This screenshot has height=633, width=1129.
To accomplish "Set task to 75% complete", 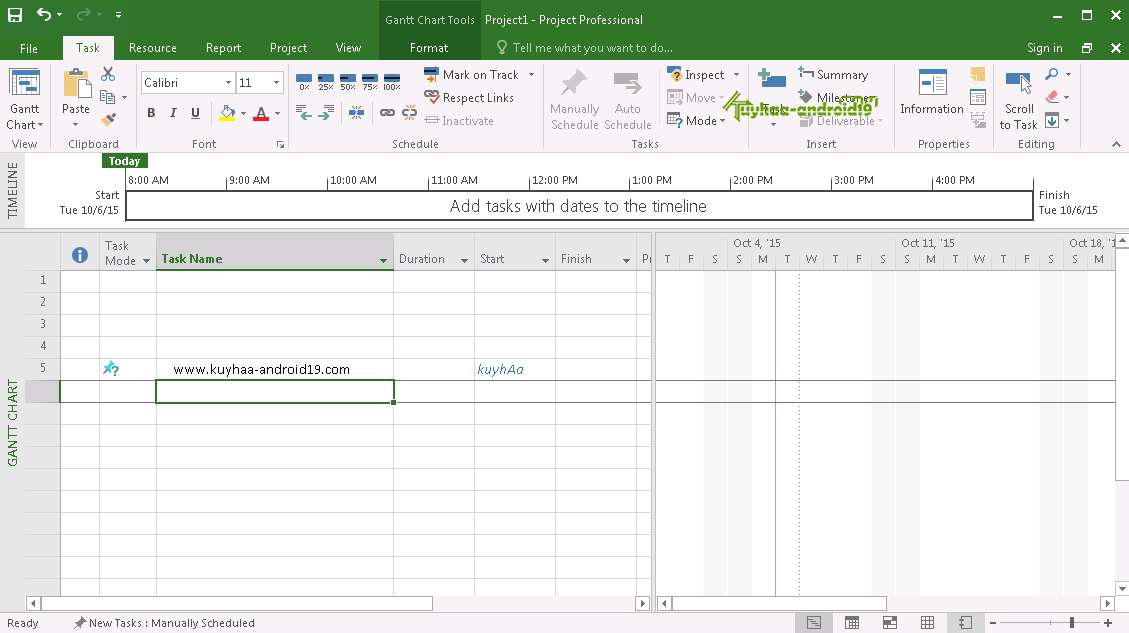I will point(370,81).
